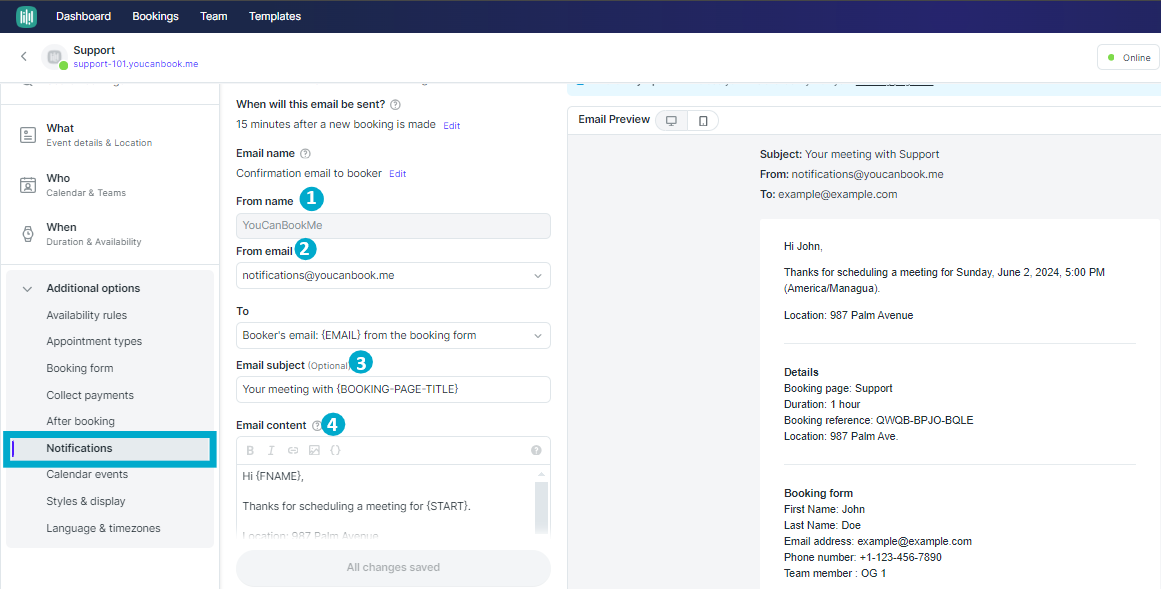Open the Dashboard menu
This screenshot has width=1161, height=589.
click(x=84, y=16)
